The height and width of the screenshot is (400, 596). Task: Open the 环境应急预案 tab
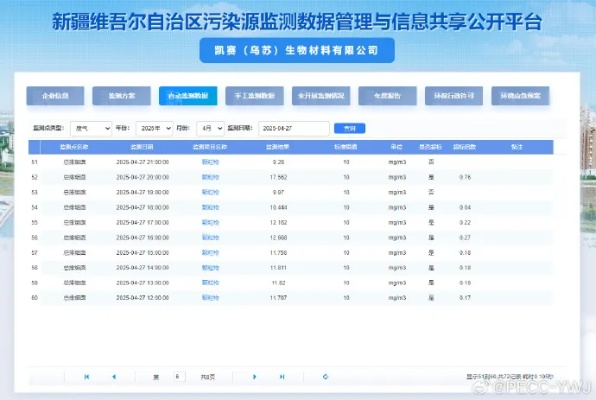click(520, 96)
